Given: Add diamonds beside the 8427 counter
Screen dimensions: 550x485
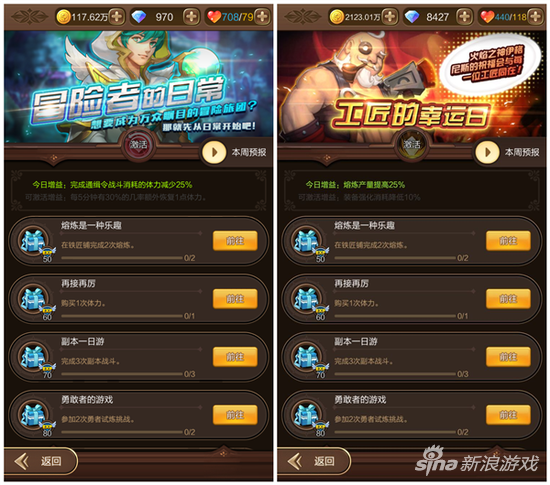Looking at the screenshot, I should coord(464,16).
